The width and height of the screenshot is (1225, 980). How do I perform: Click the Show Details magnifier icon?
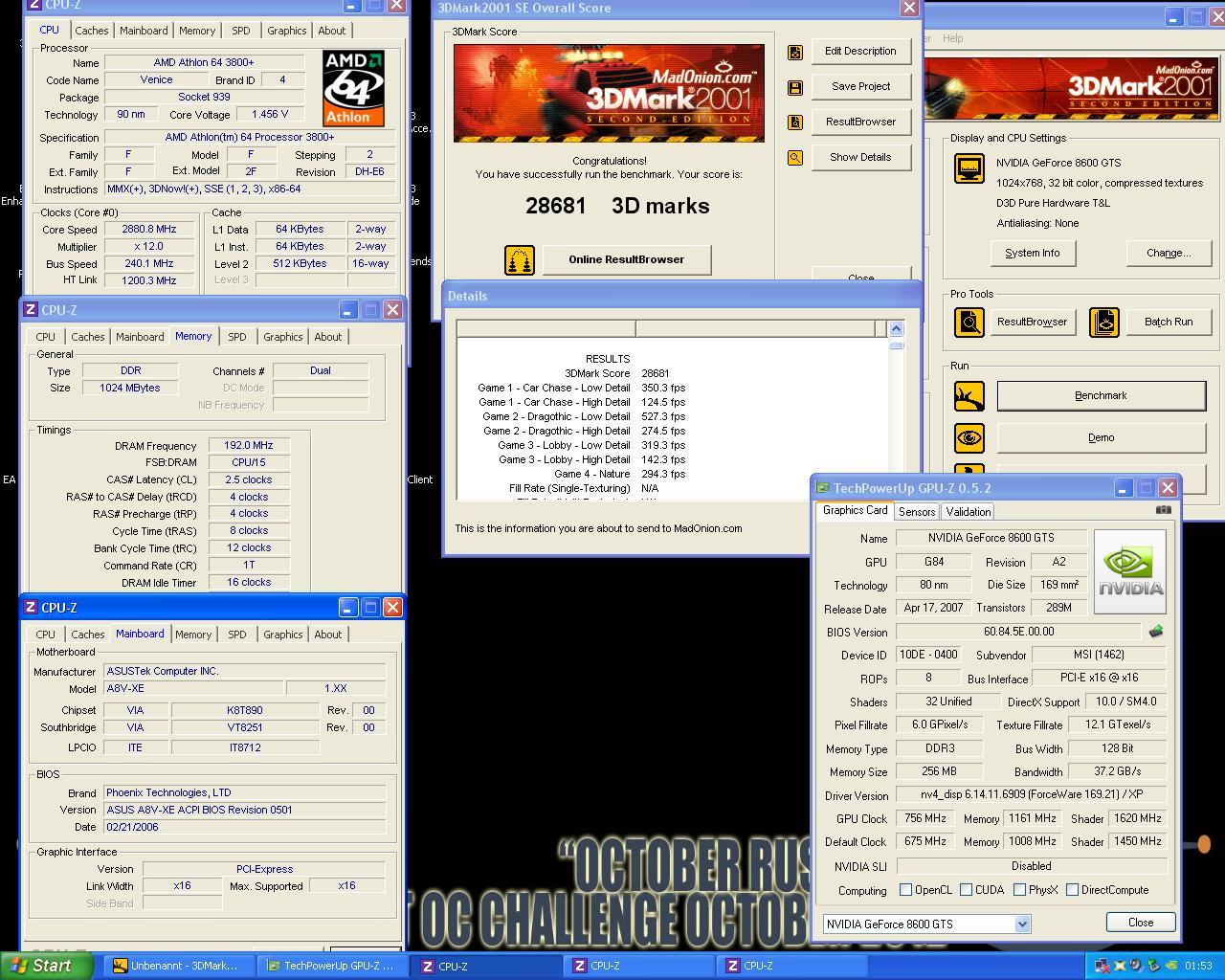(794, 158)
